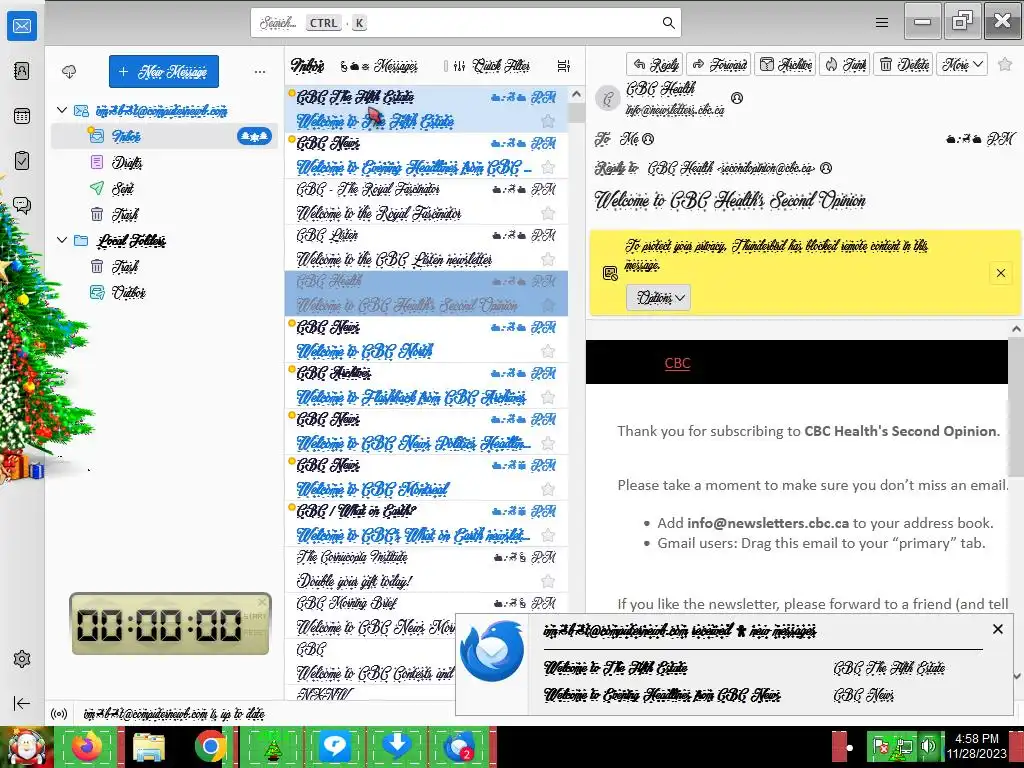Star Double your gift today message
This screenshot has width=1024, height=768.
click(x=548, y=581)
